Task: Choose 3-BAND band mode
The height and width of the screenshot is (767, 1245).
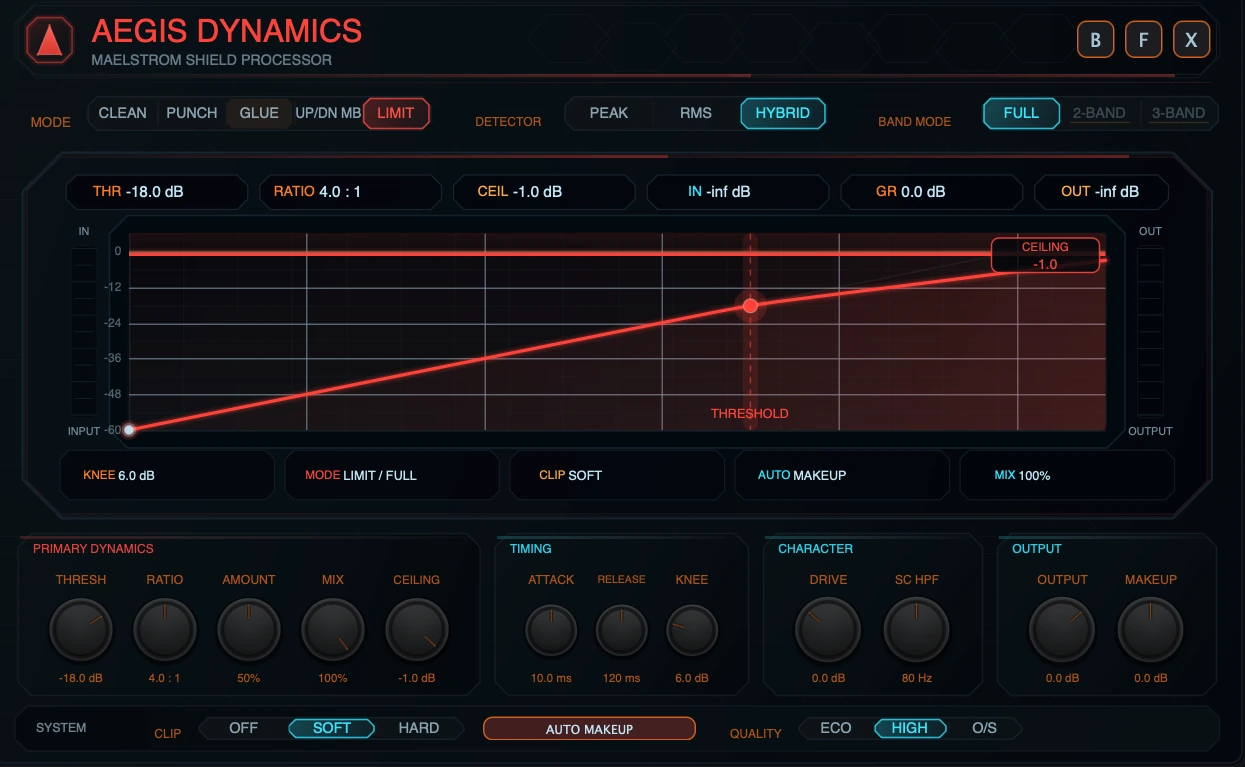Action: 1178,113
